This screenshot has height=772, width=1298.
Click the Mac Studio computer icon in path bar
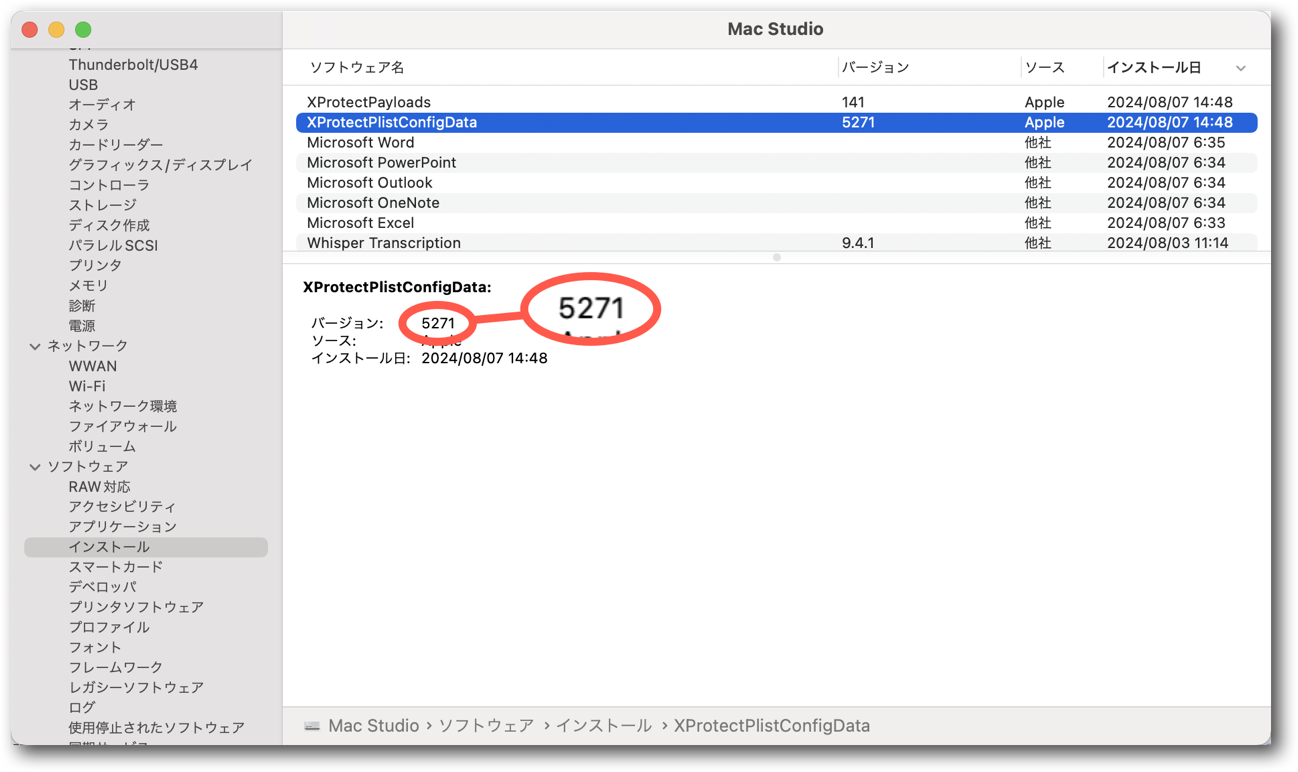pos(313,726)
